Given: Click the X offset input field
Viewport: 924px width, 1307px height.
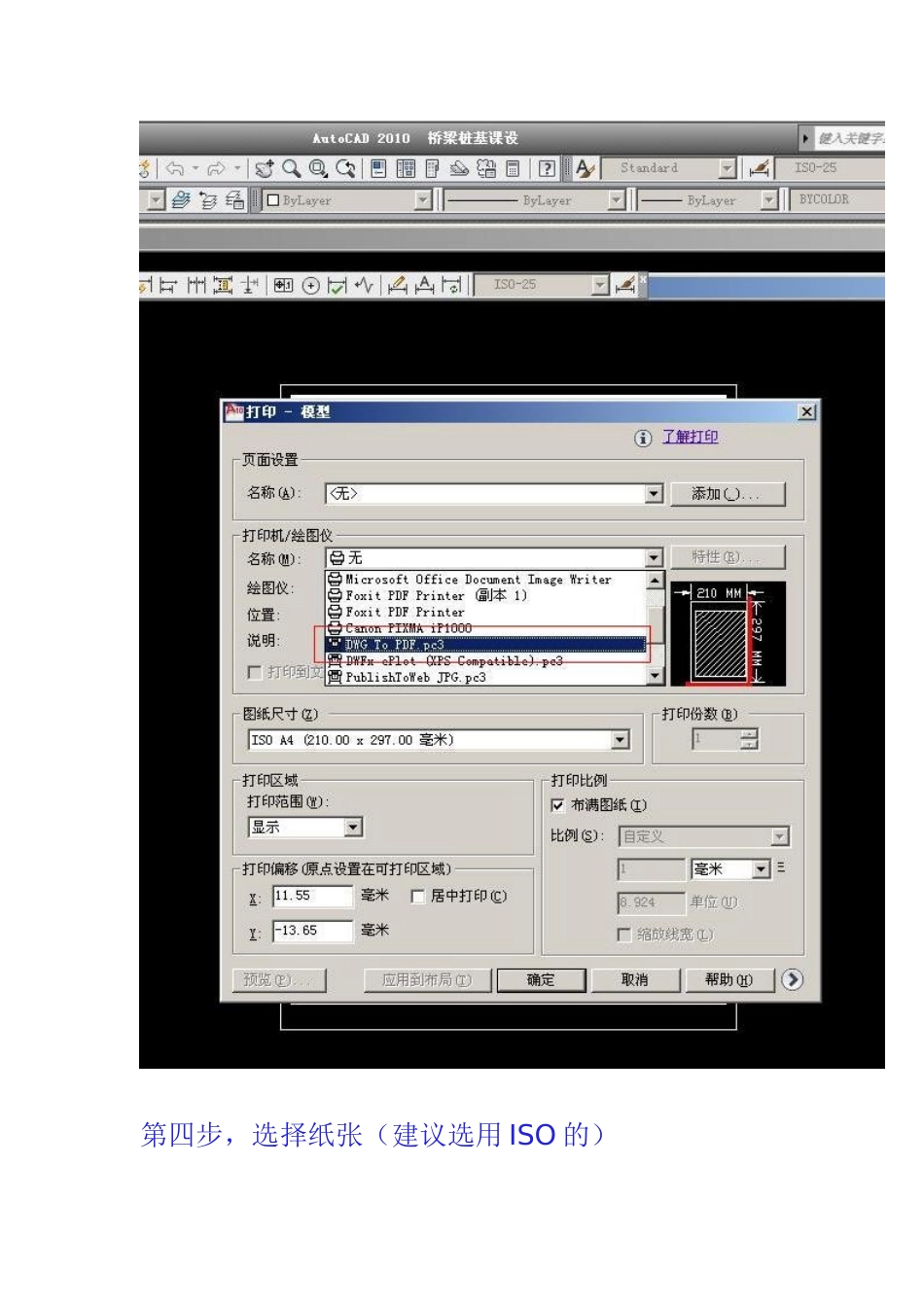Looking at the screenshot, I should [312, 897].
